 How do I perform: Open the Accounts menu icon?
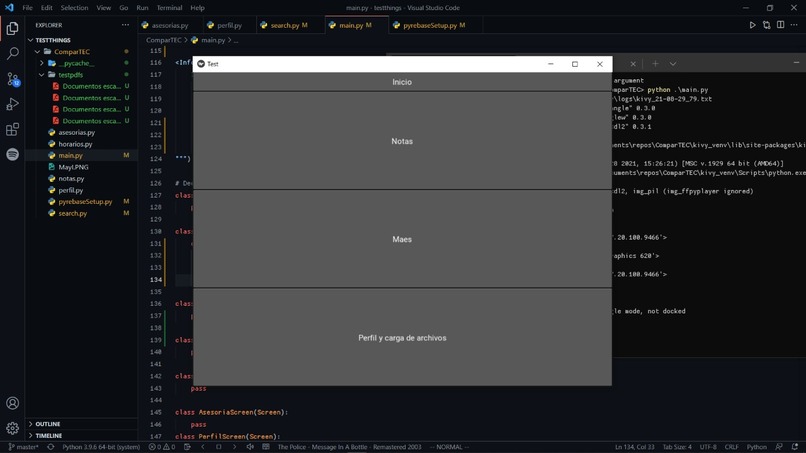(12, 403)
